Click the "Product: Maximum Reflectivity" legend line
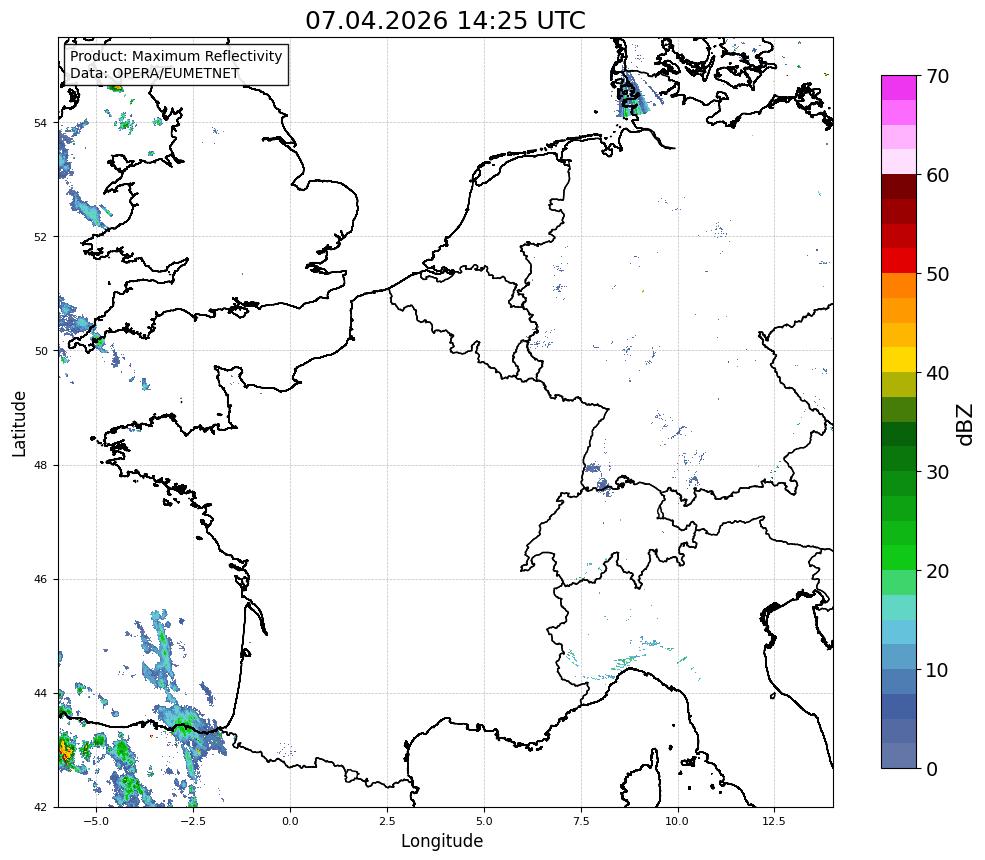The image size is (985, 860). pos(176,56)
